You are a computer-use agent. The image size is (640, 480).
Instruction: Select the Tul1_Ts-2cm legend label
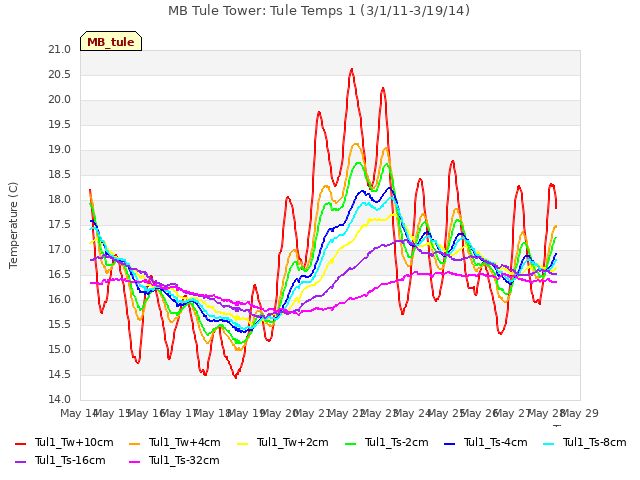(396, 442)
